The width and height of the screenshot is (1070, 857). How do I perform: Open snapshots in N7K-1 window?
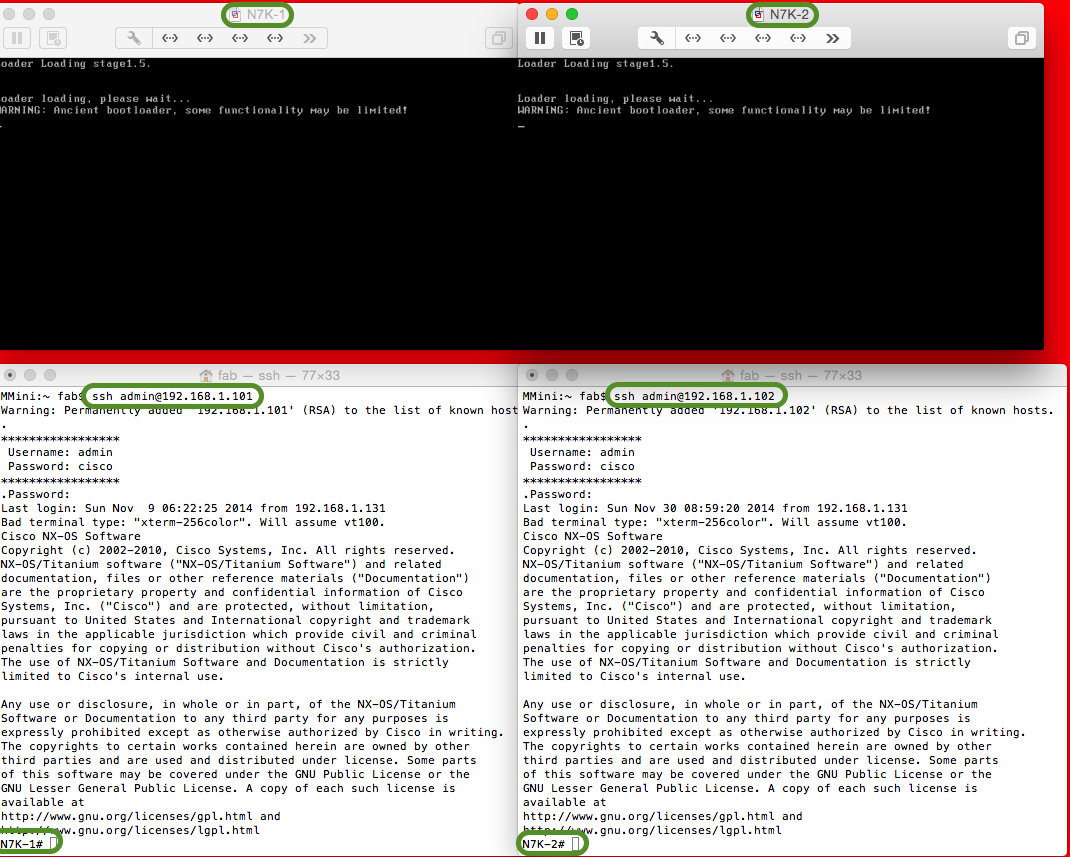click(53, 38)
